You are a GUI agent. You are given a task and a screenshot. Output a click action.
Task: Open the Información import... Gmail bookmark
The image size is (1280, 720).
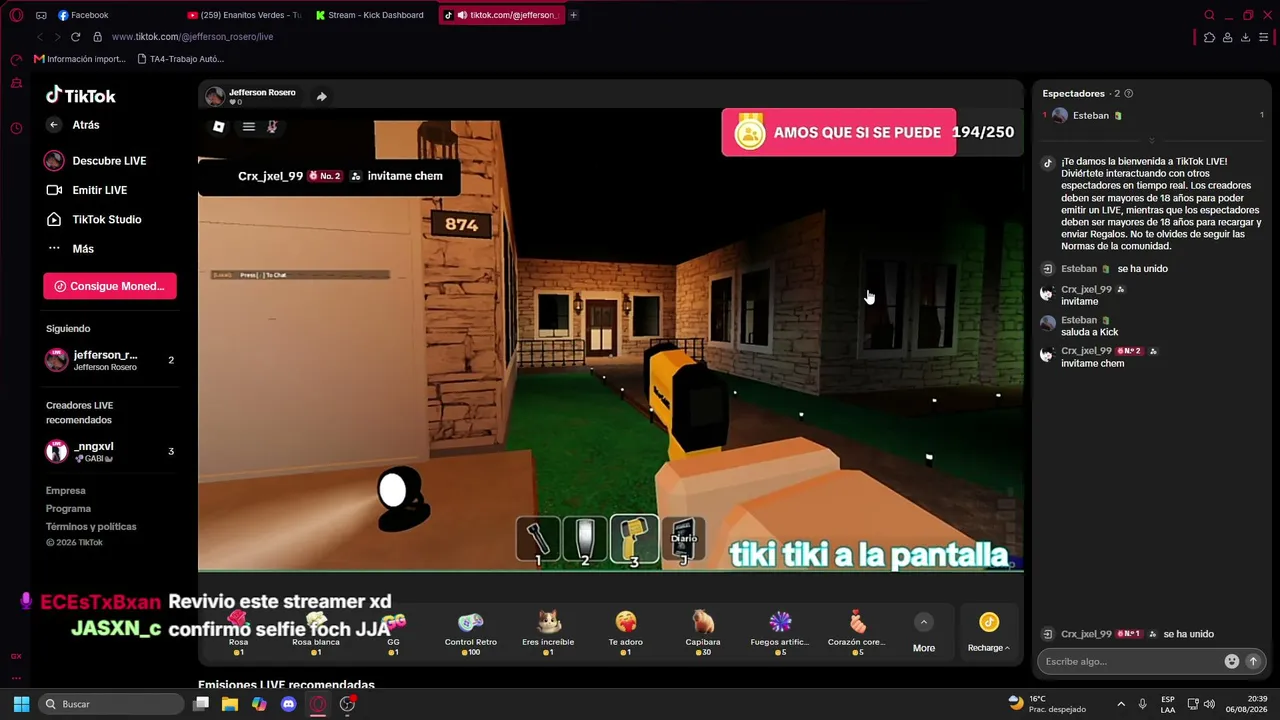tap(80, 59)
